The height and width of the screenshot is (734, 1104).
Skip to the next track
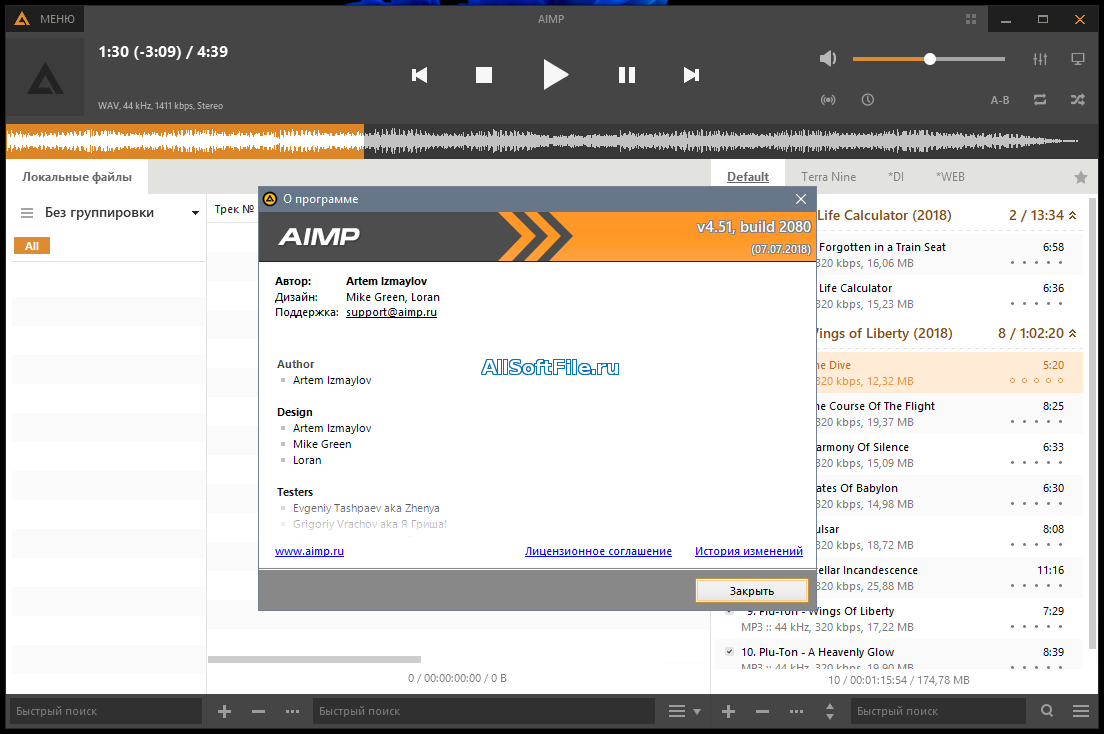pos(691,75)
